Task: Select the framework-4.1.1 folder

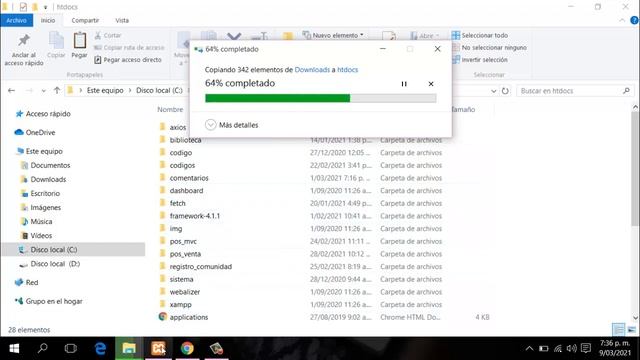Action: (x=195, y=216)
